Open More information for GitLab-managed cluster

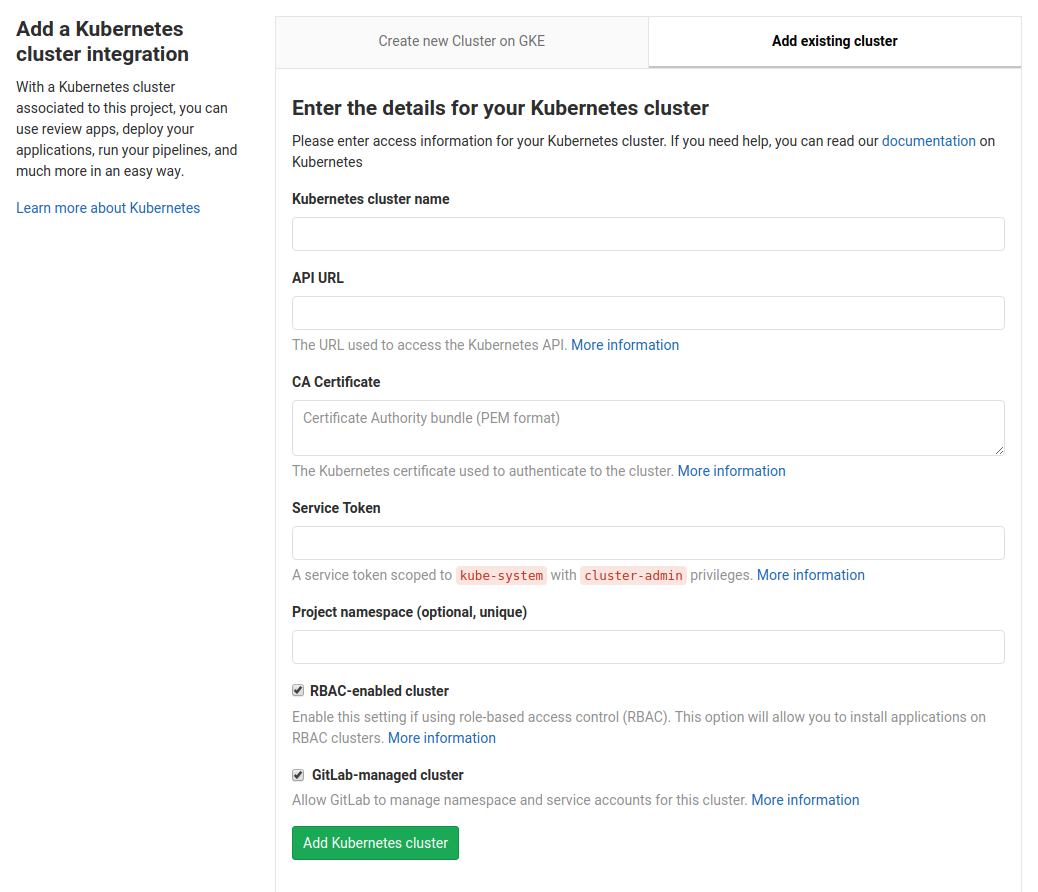click(805, 799)
